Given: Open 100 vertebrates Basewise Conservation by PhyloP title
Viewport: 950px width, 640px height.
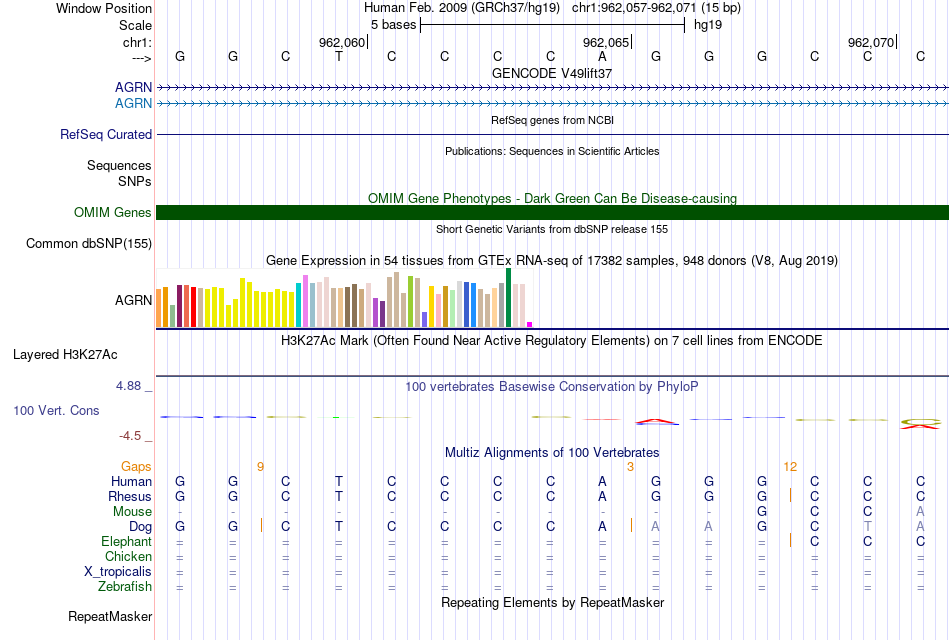Looking at the screenshot, I should [x=552, y=387].
